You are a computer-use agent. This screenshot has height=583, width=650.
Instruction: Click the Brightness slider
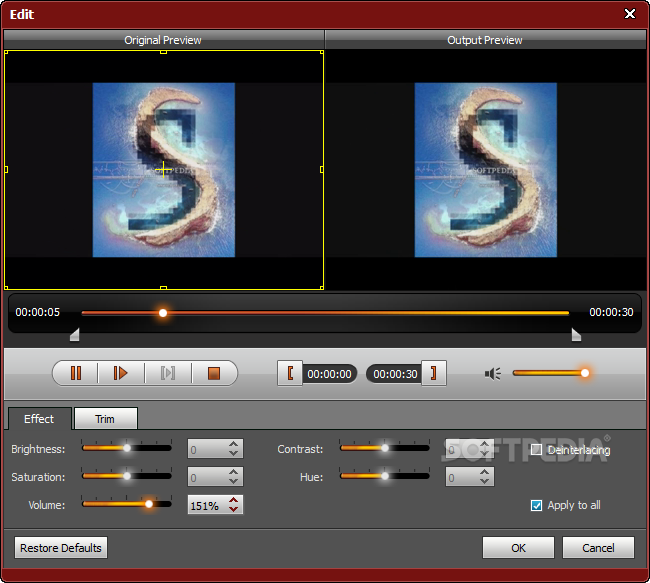[x=126, y=448]
